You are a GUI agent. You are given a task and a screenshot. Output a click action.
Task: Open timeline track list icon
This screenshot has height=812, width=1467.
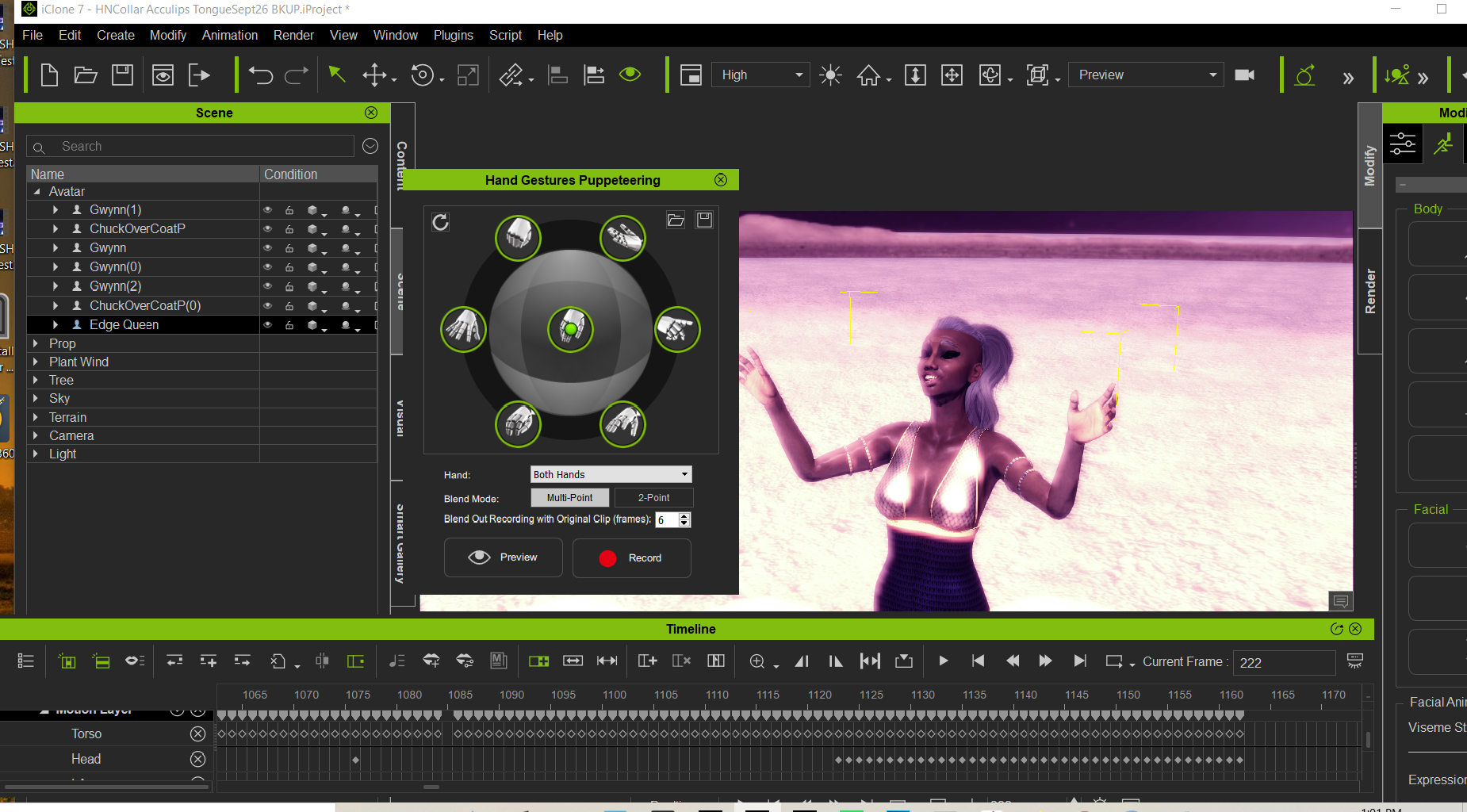pos(25,661)
